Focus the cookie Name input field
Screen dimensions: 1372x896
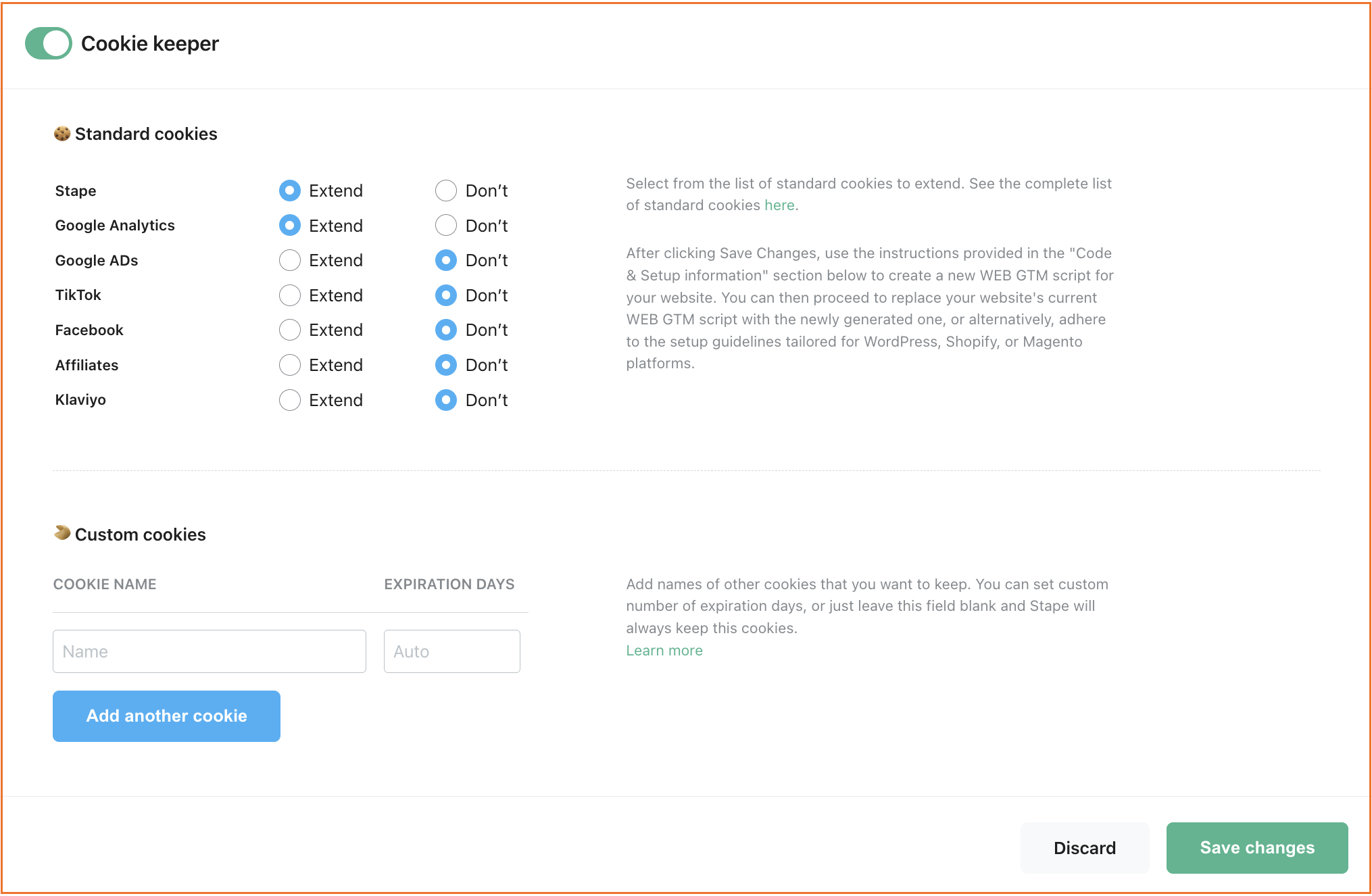(x=210, y=651)
